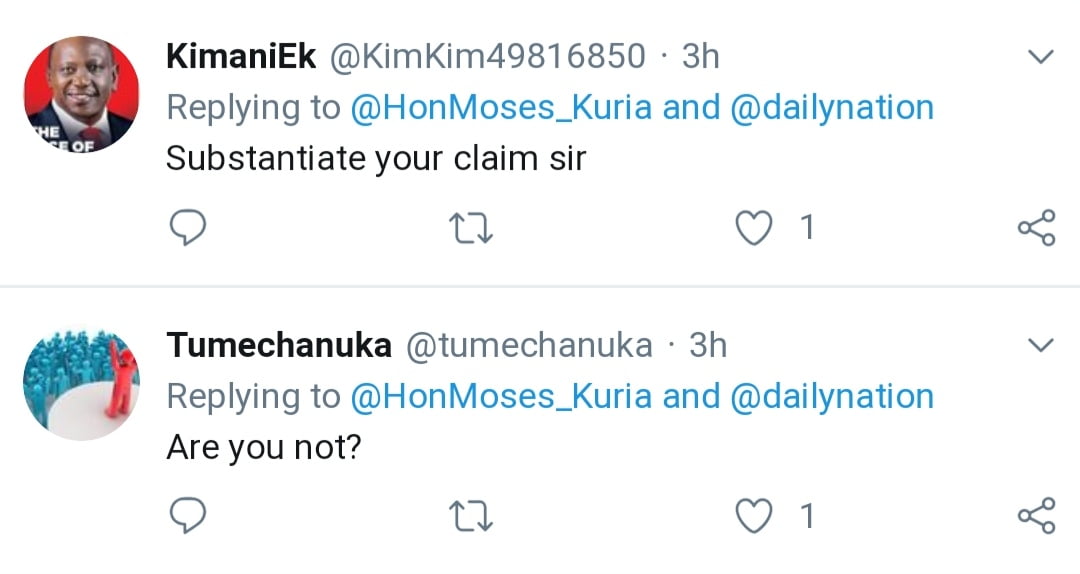
Task: Open KimaniEk's display name
Action: pos(241,57)
